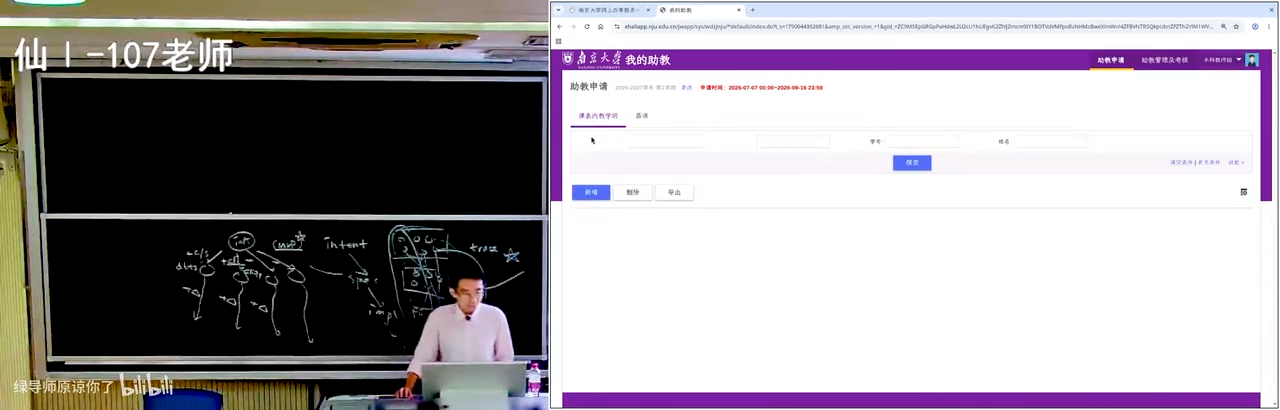The height and width of the screenshot is (410, 1280).
Task: Go back with the browser back arrow
Action: [560, 26]
